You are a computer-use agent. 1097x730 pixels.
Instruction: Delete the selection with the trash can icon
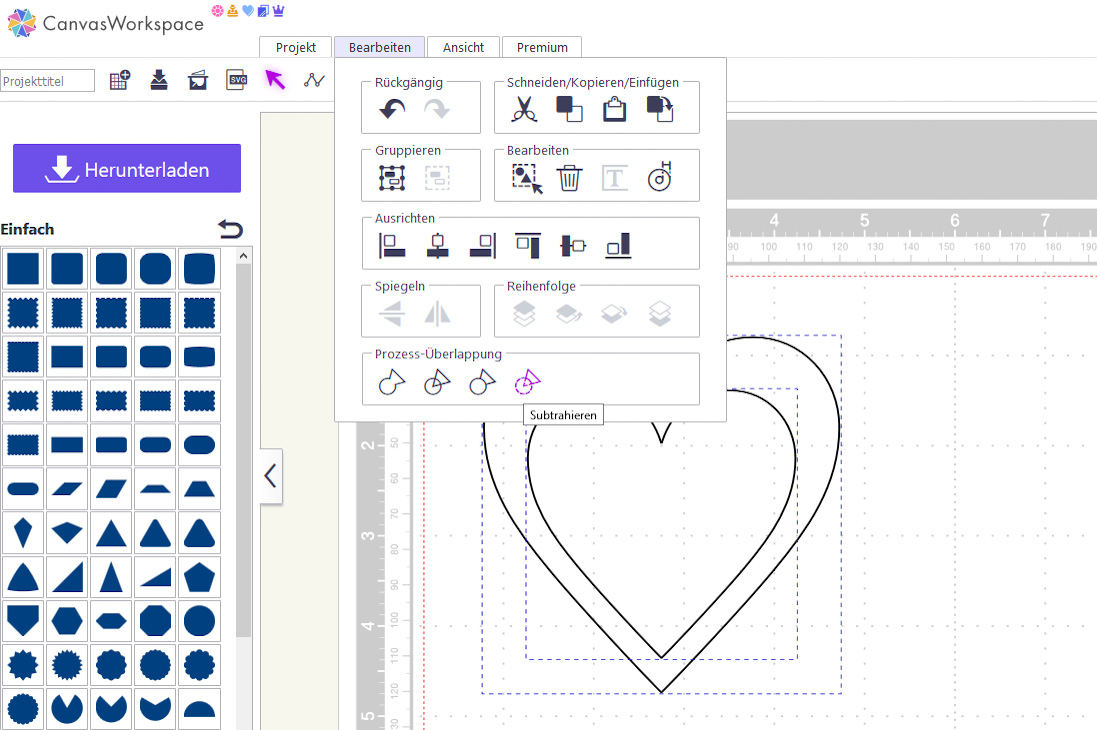pyautogui.click(x=569, y=178)
